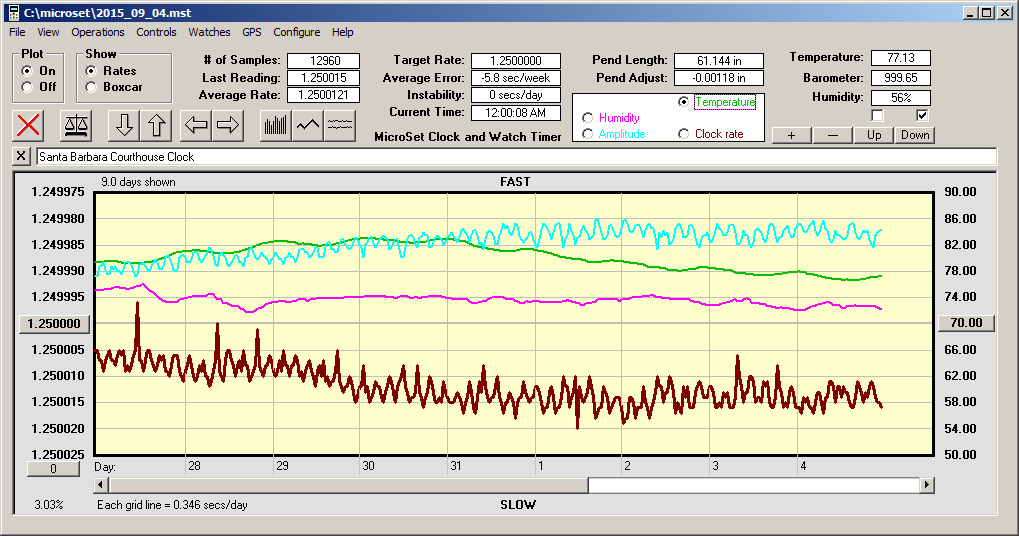Select the Temperature trace radio button
The image size is (1019, 536).
tap(683, 101)
